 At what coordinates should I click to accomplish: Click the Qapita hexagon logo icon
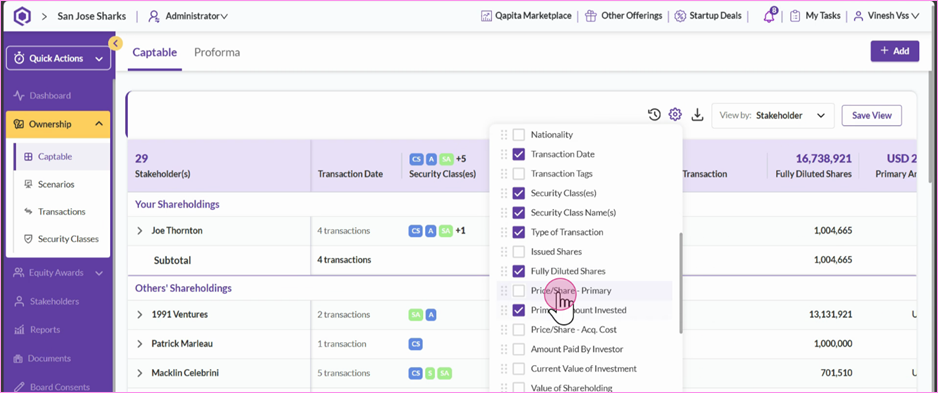[x=22, y=16]
